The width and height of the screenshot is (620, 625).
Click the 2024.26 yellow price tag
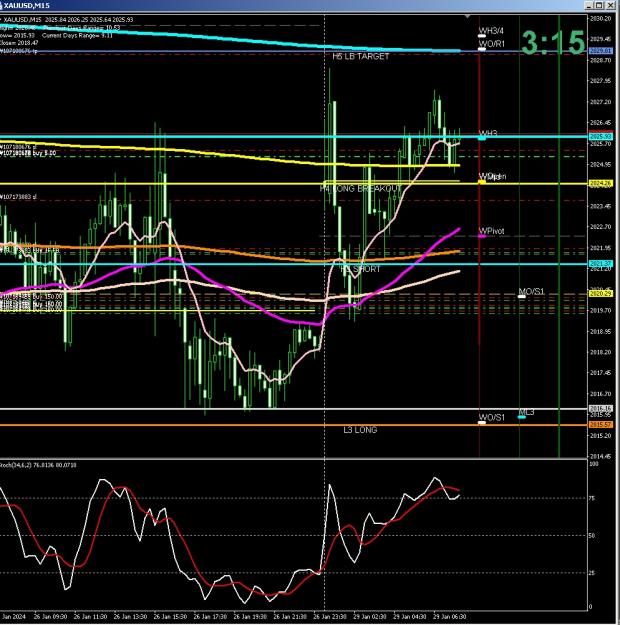(600, 183)
